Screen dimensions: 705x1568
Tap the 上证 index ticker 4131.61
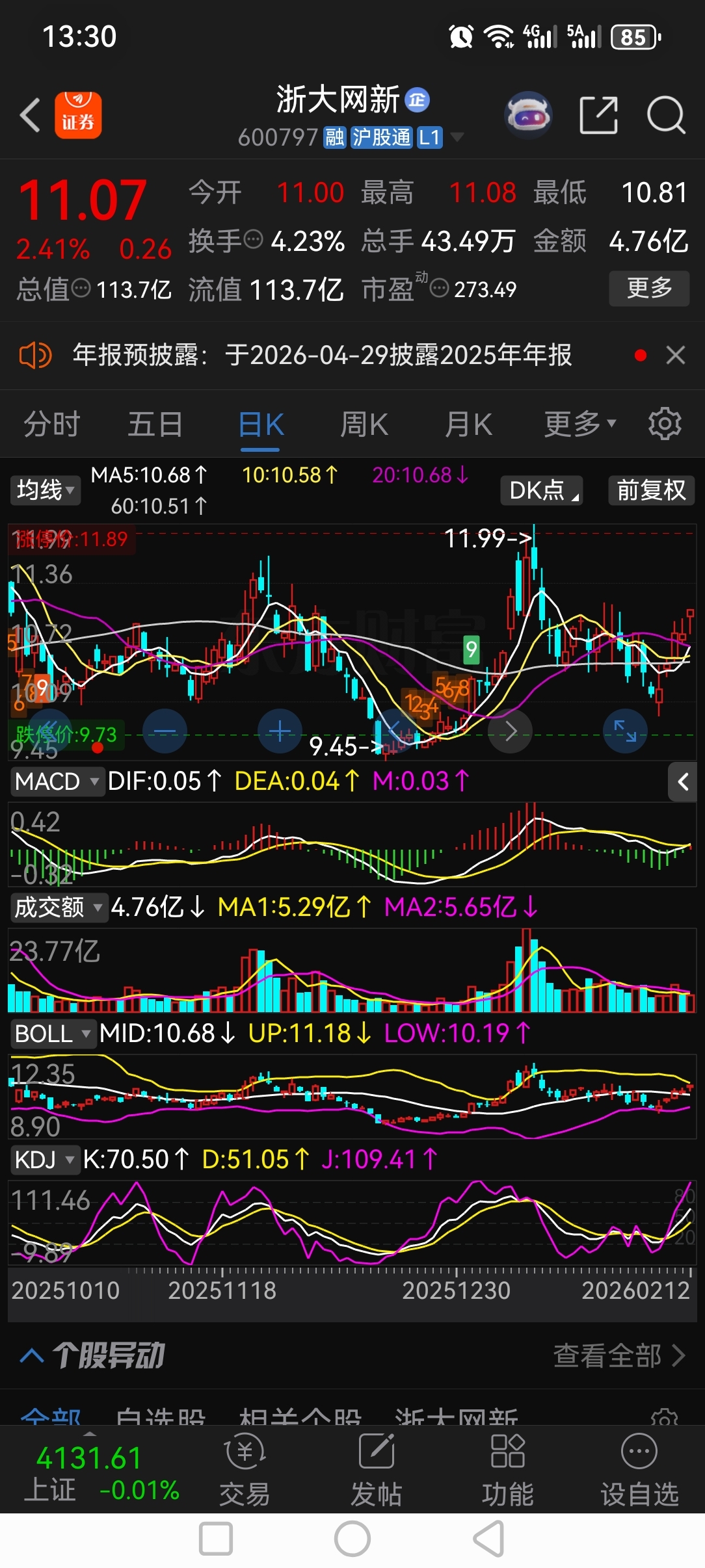89,1458
